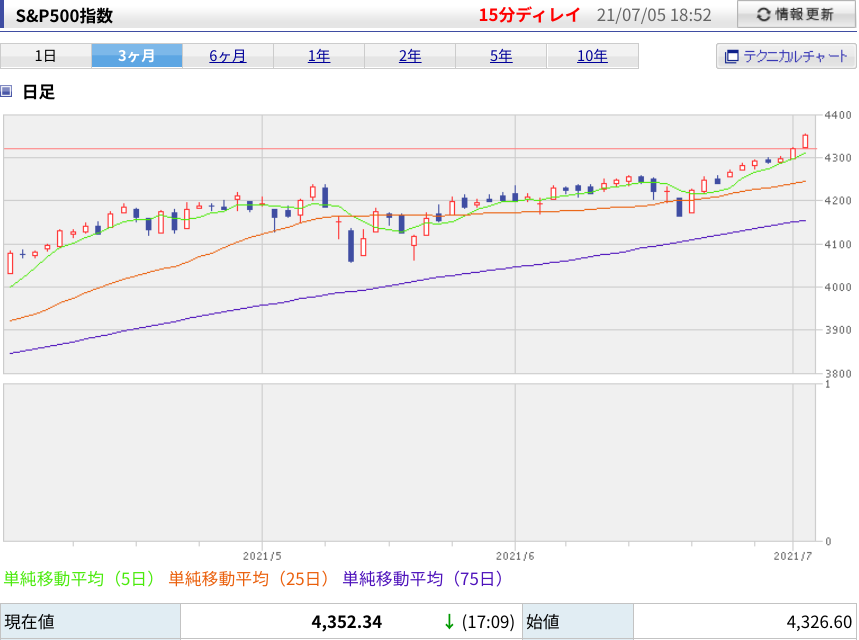
Task: Switch to the 5年 period tab
Action: coord(501,56)
